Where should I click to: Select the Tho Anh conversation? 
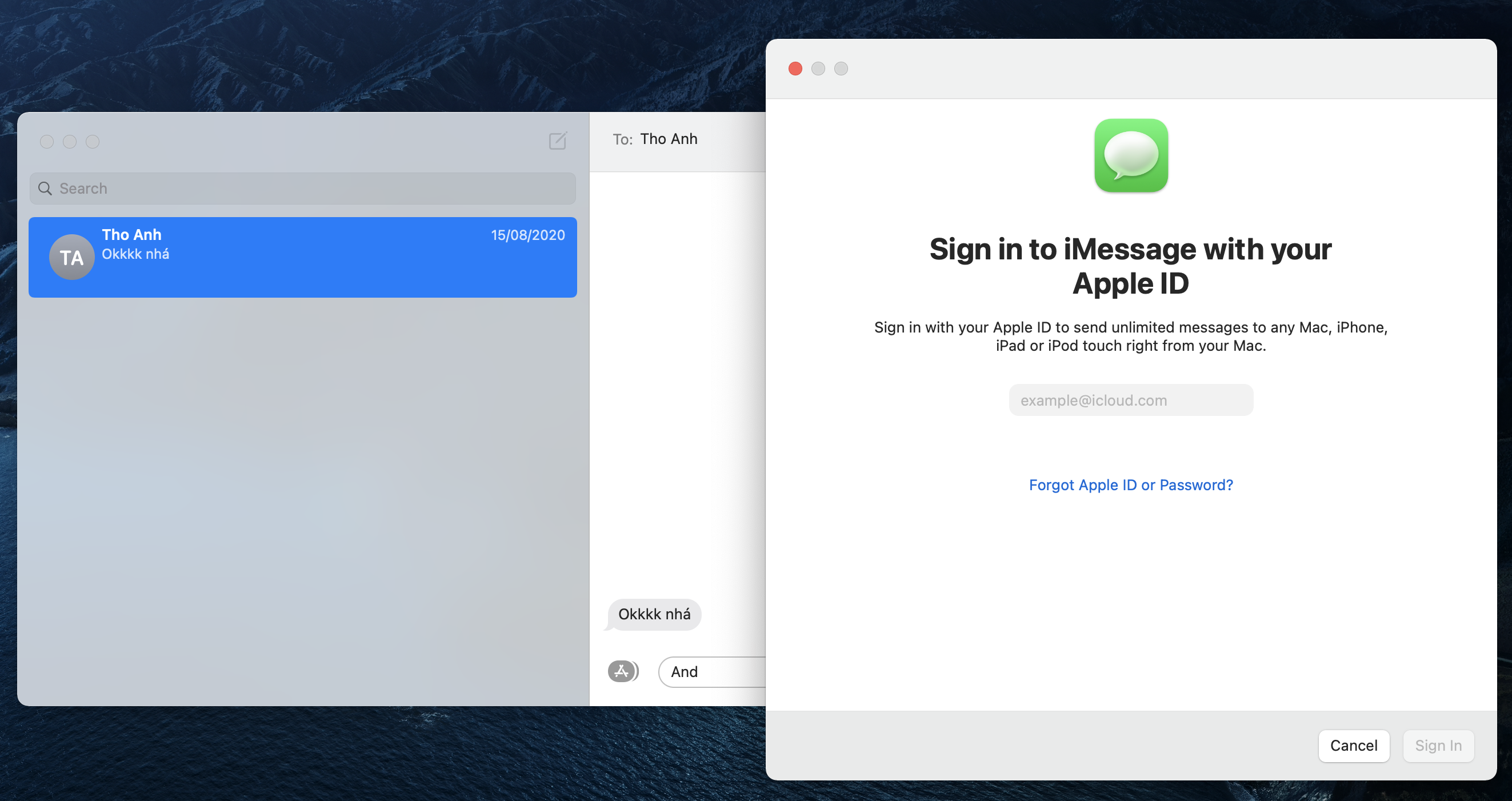pyautogui.click(x=329, y=257)
